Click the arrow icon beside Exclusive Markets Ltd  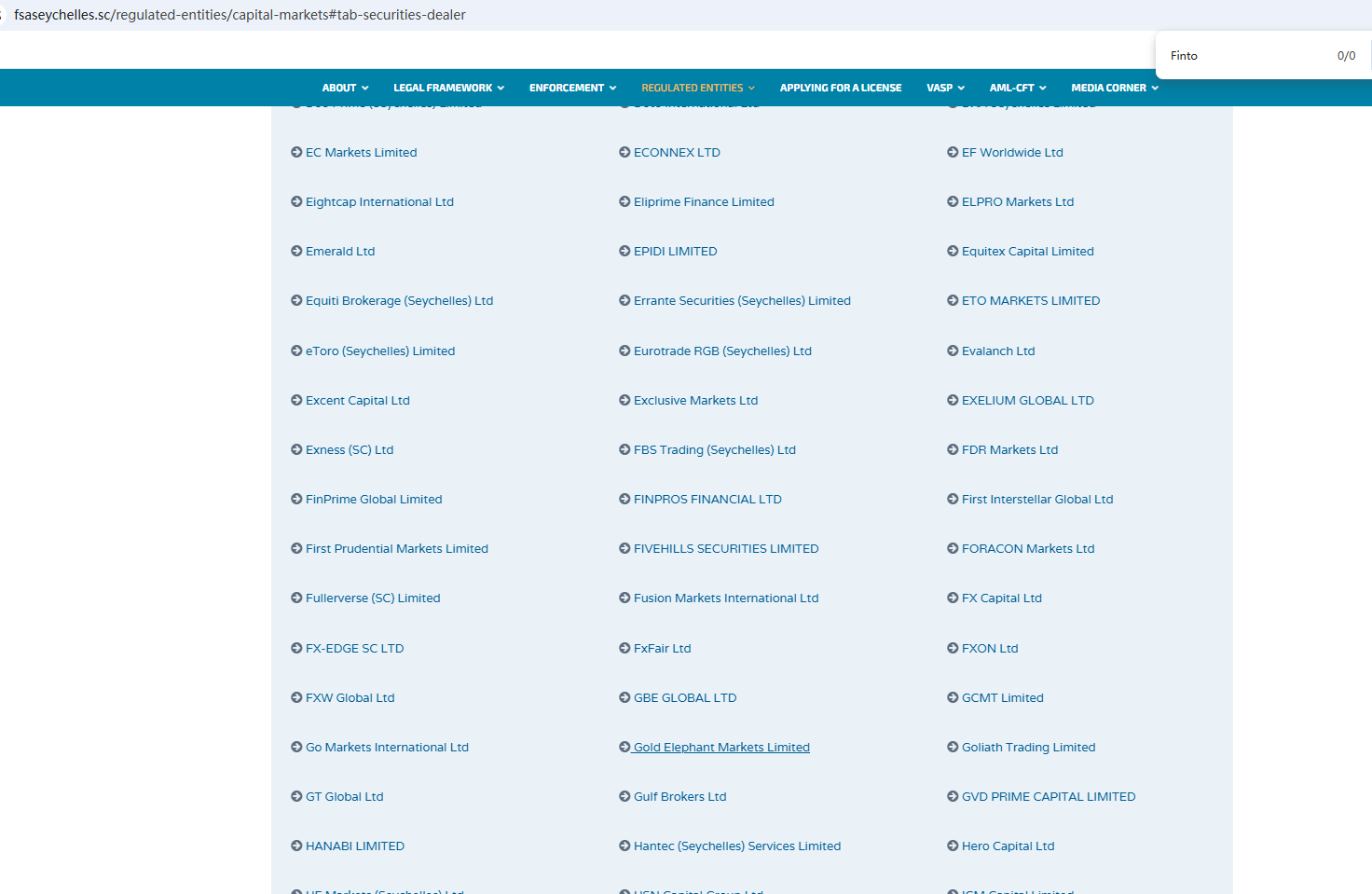coord(624,400)
